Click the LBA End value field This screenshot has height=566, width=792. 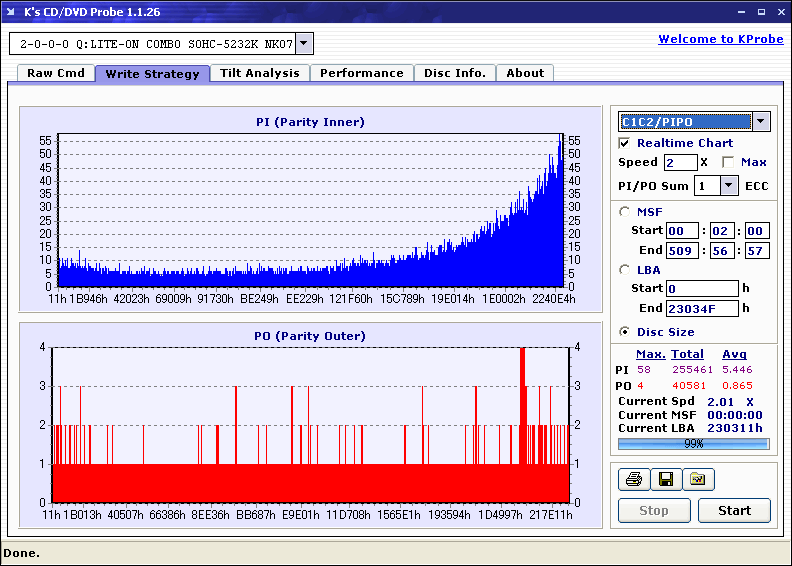point(701,308)
